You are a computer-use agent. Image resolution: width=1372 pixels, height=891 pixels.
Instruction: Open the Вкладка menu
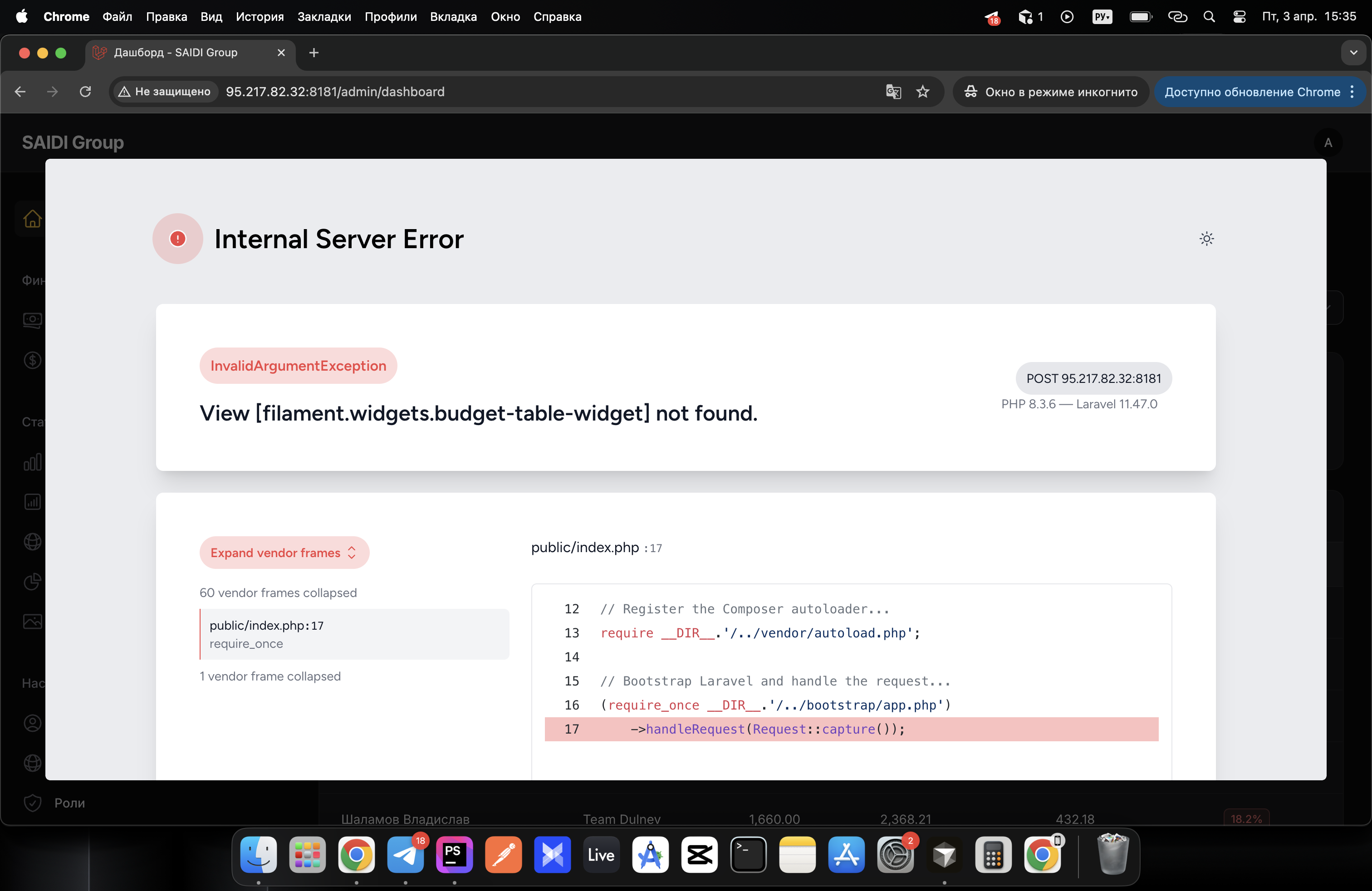coord(454,17)
